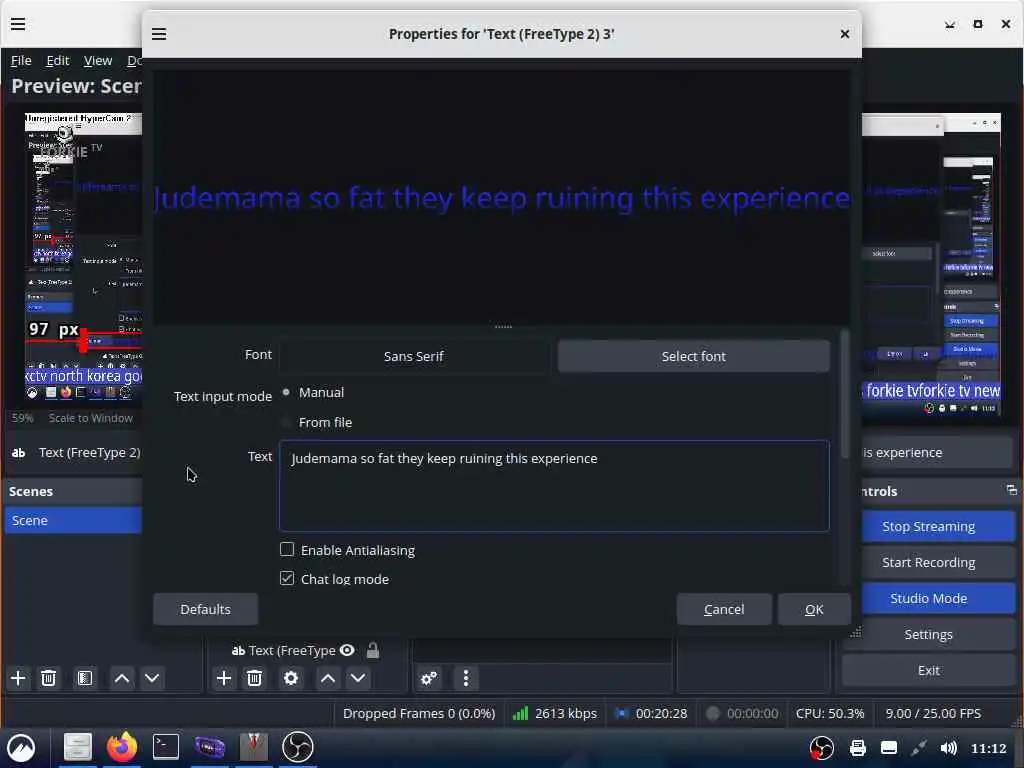Uncheck Chat log mode
The height and width of the screenshot is (768, 1024).
coord(287,578)
